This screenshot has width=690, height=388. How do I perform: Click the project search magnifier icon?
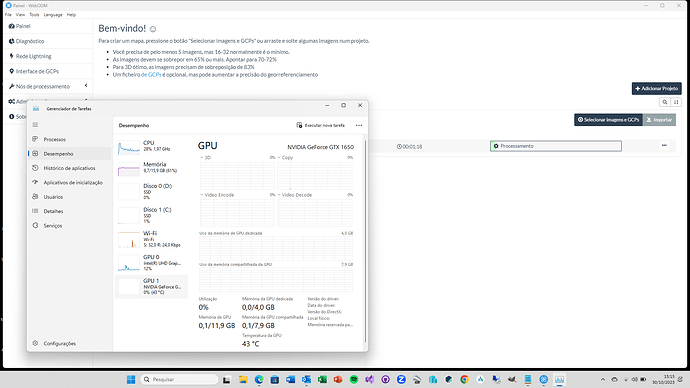664,102
